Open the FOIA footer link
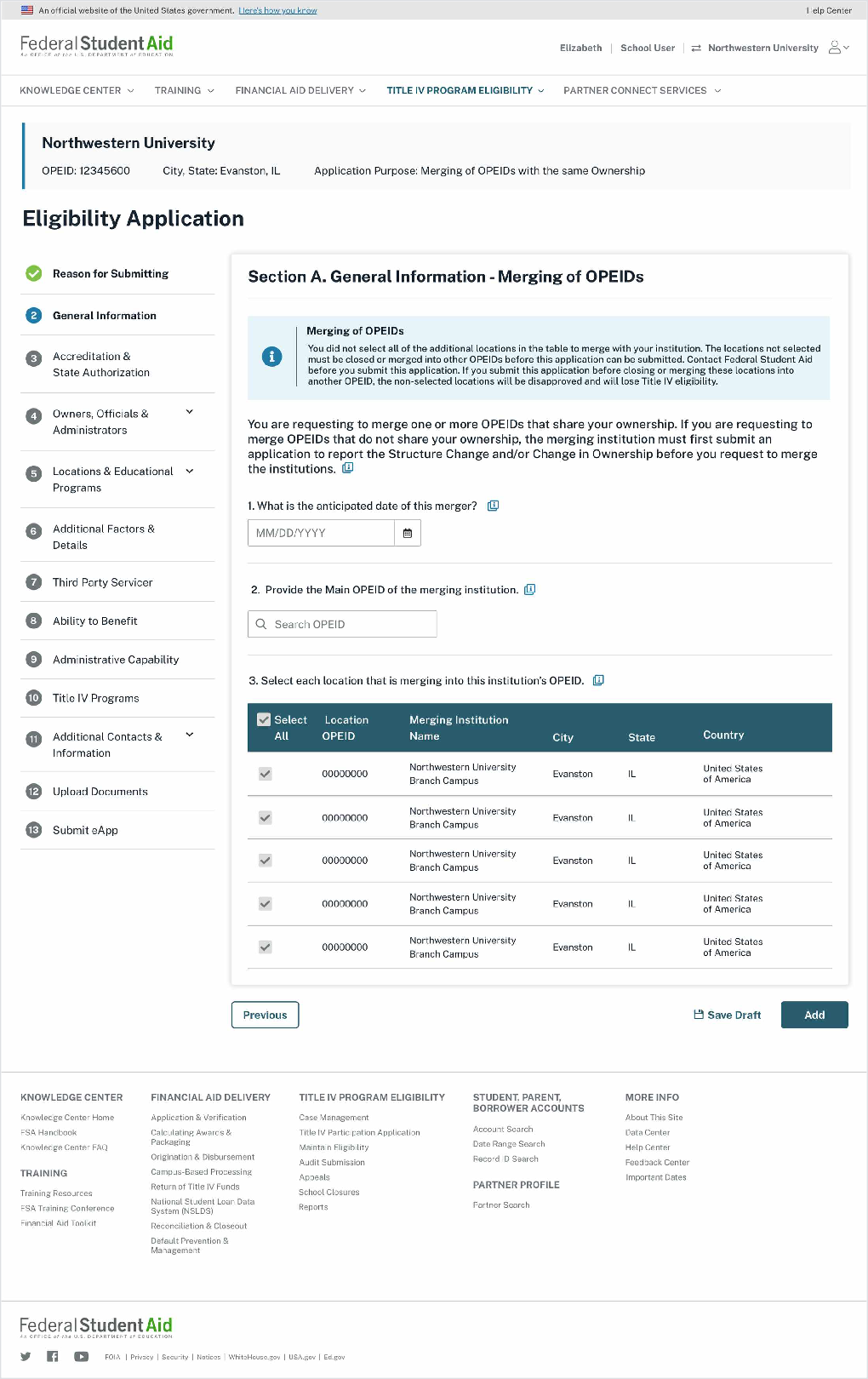This screenshot has height=1379, width=868. pos(112,1357)
